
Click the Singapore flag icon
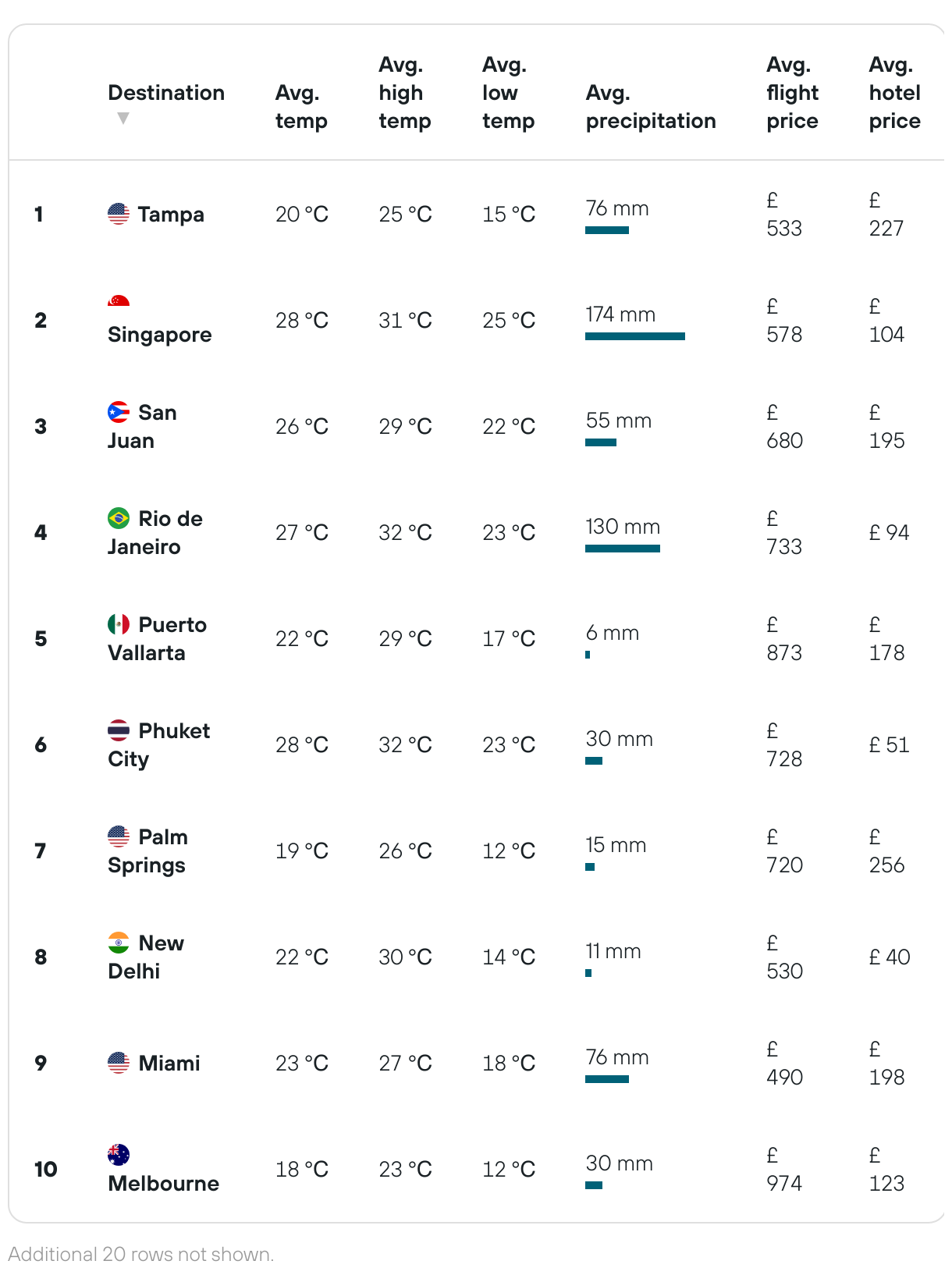(x=119, y=300)
